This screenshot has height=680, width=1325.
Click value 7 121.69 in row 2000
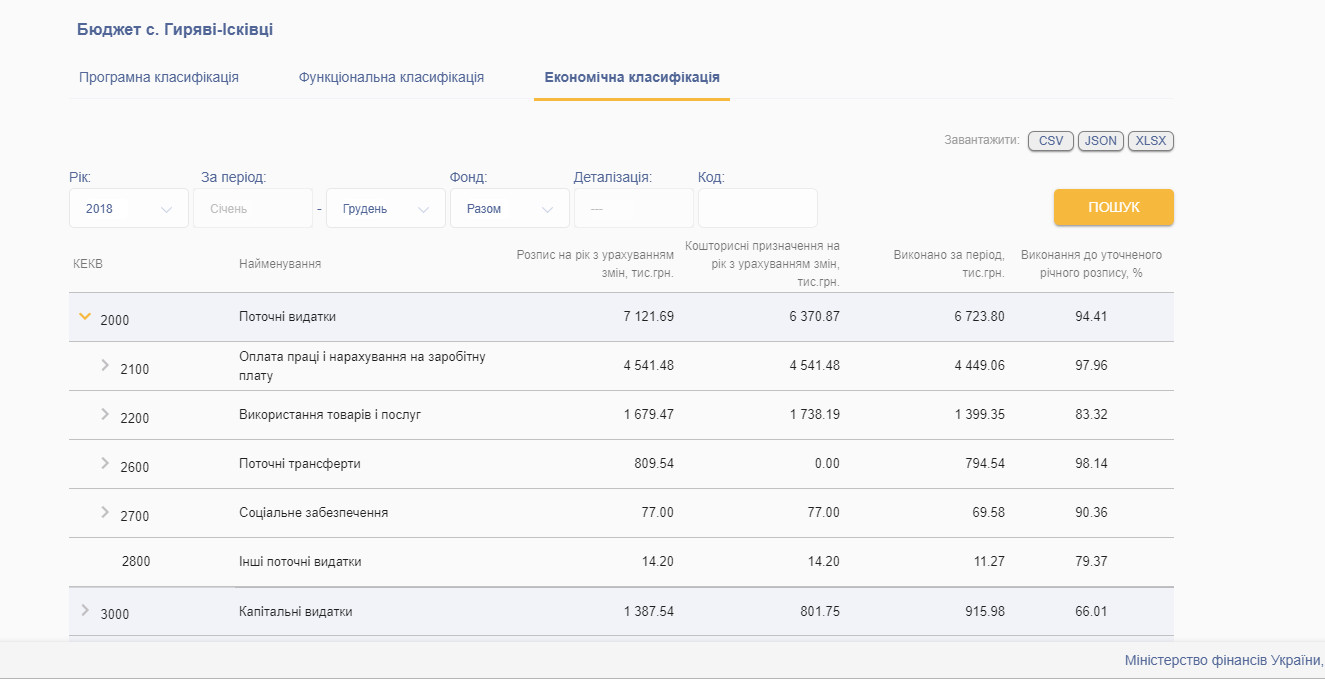649,317
